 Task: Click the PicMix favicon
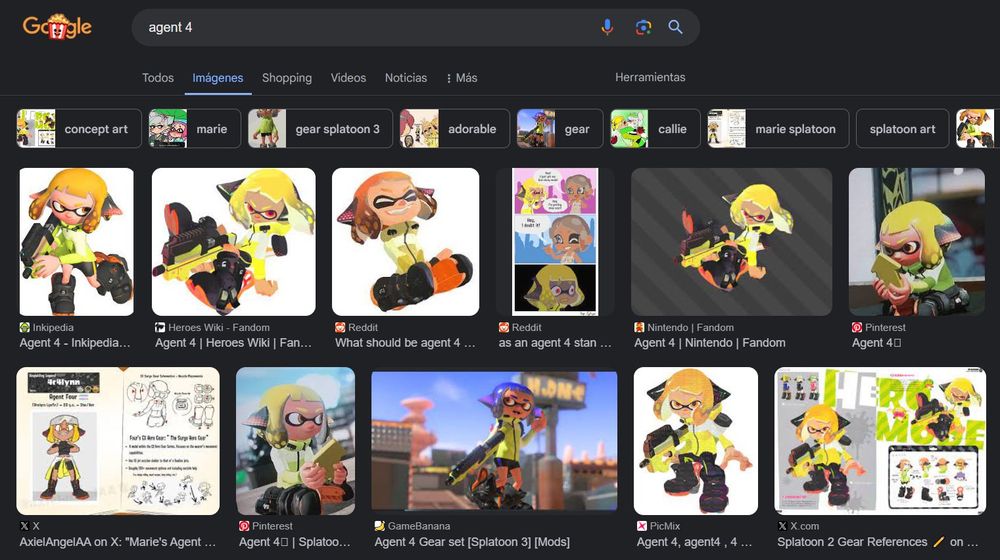pyautogui.click(x=642, y=526)
